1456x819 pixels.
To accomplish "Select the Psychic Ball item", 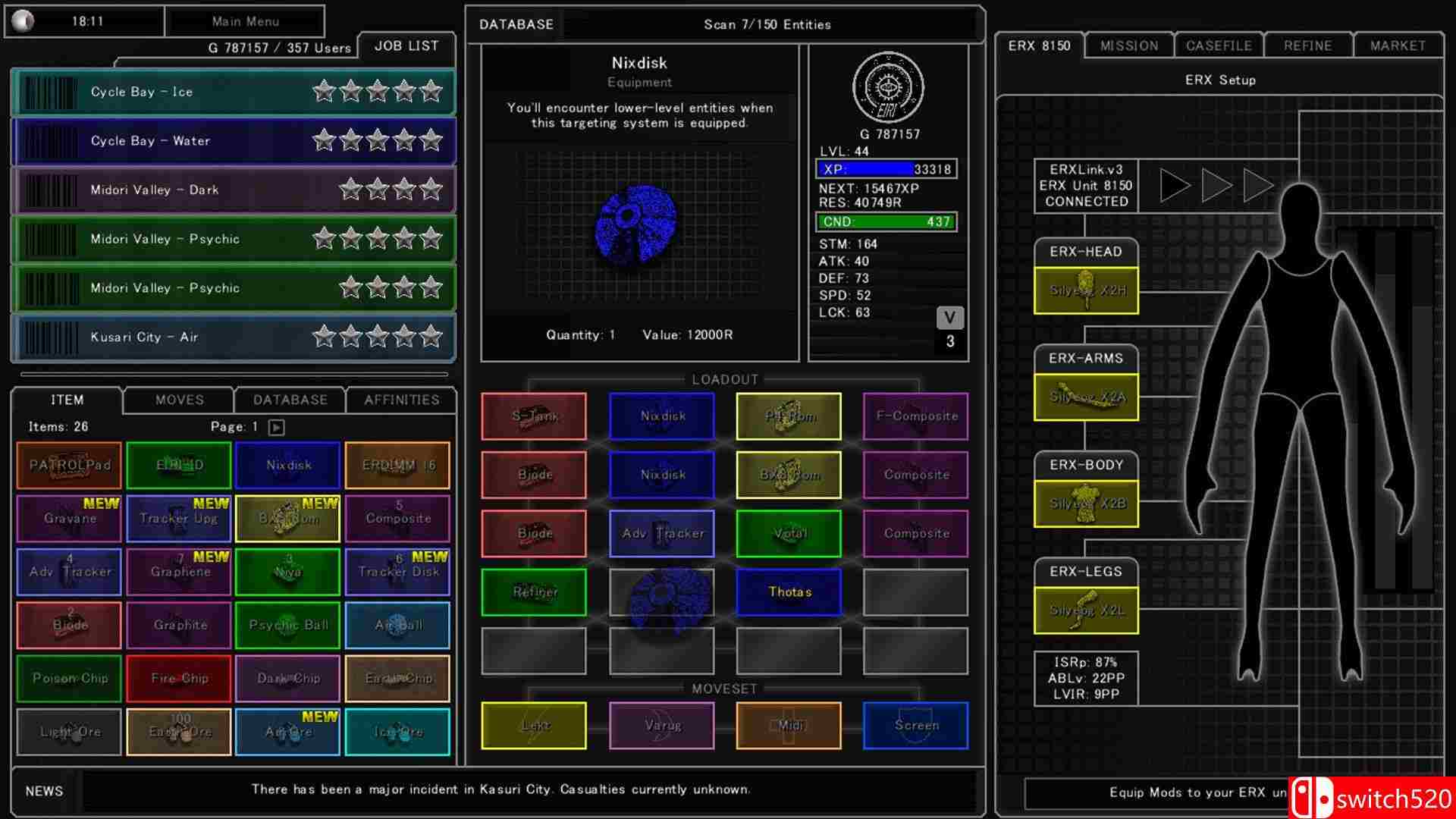I will point(288,625).
